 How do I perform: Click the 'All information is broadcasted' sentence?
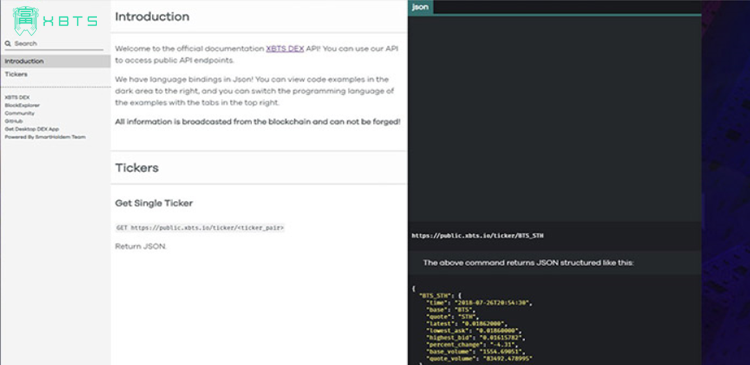(258, 122)
